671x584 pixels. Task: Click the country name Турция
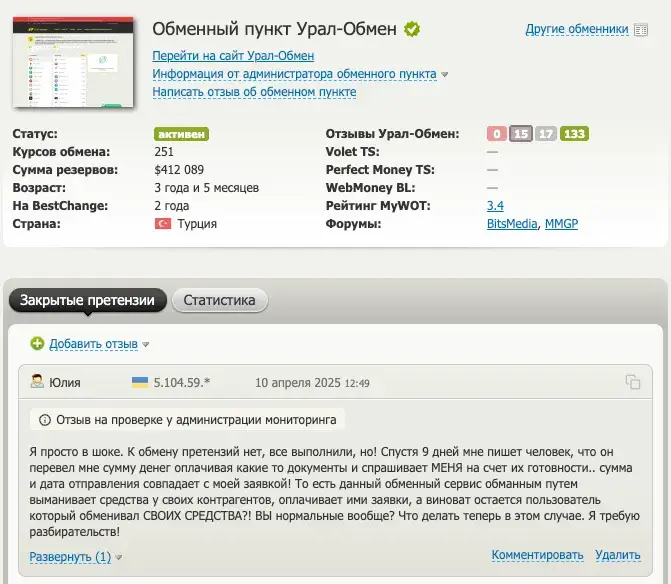point(197,224)
